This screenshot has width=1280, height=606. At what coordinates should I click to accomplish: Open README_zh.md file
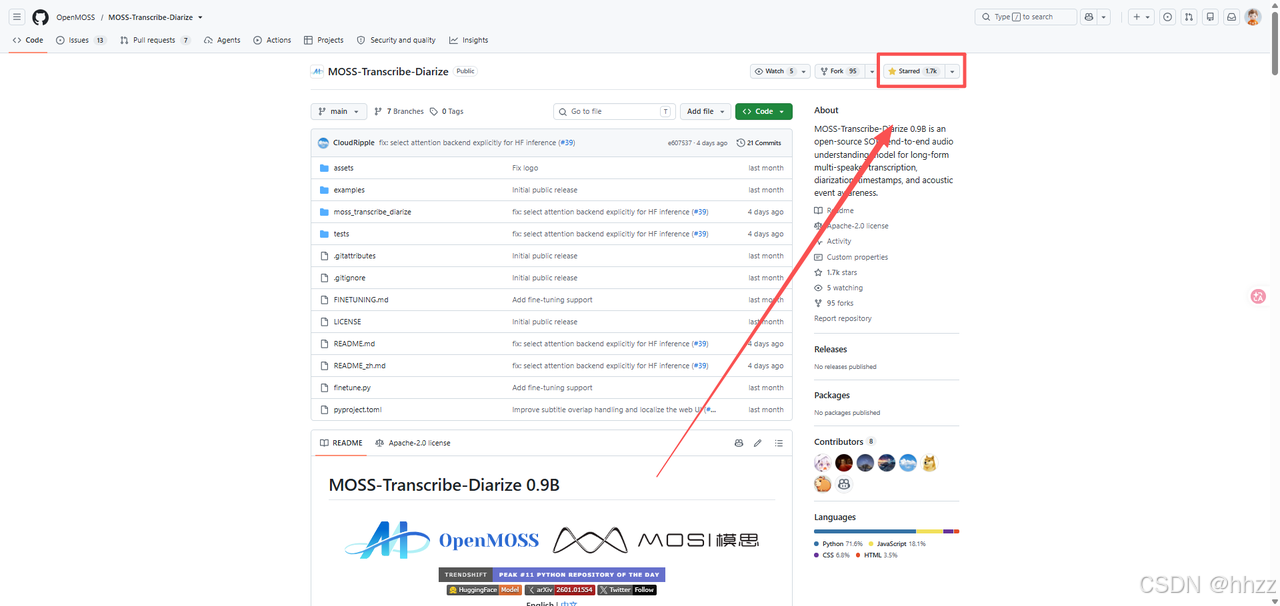359,366
